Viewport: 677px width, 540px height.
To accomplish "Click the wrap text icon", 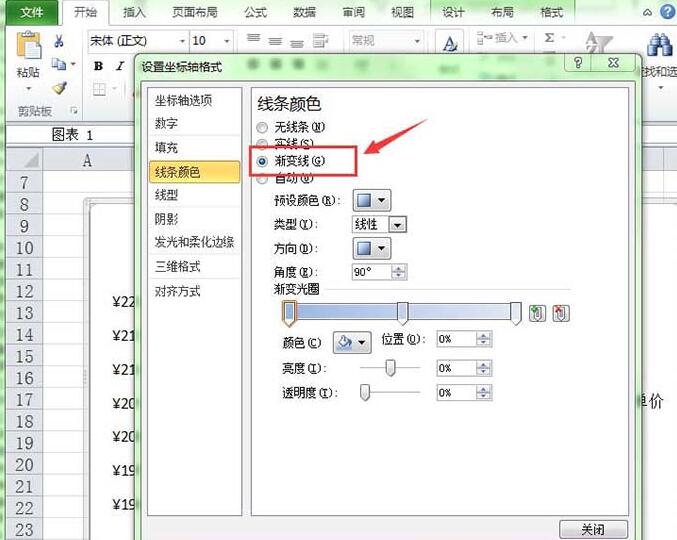I will point(320,40).
